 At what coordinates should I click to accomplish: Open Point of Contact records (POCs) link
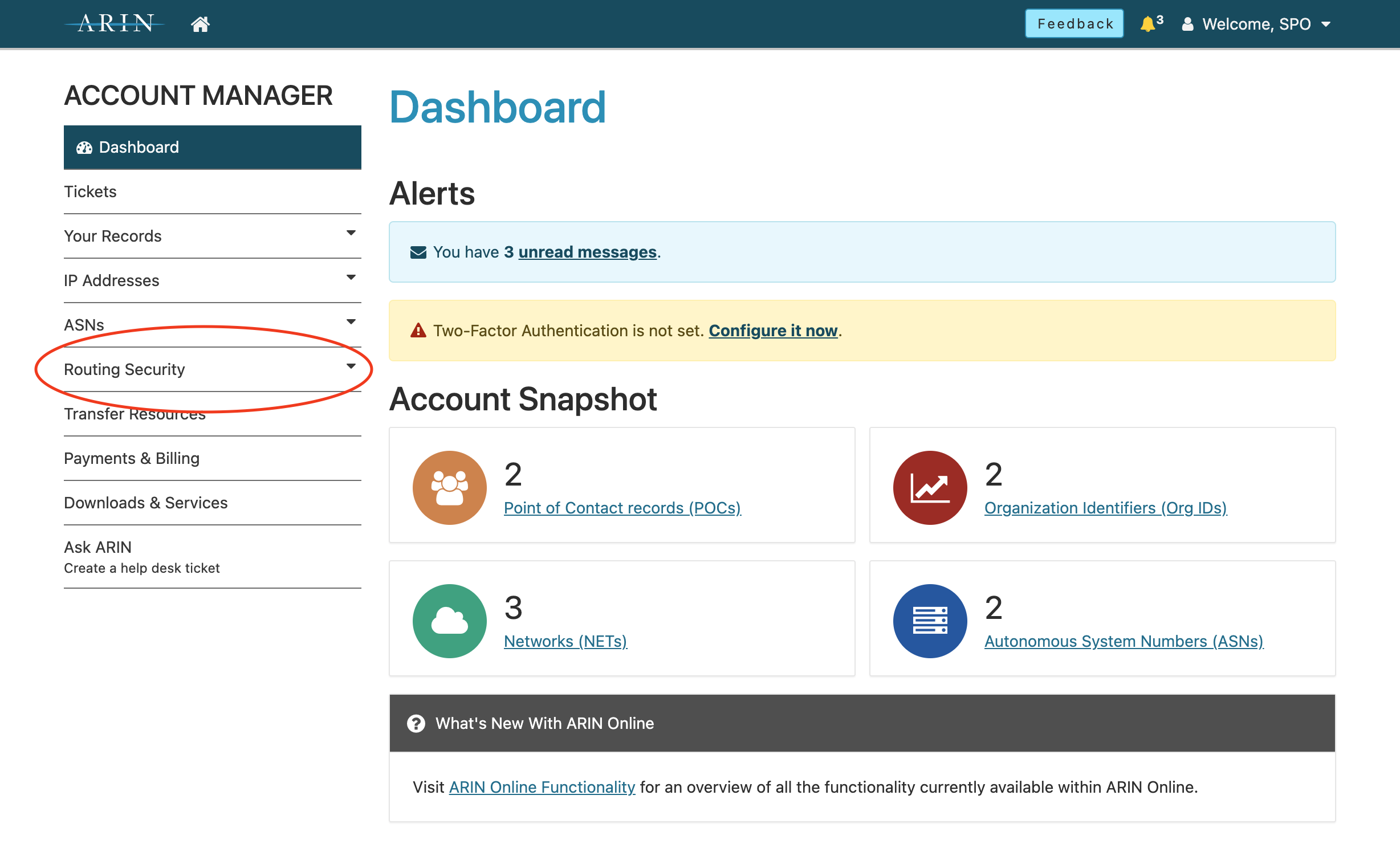point(622,508)
